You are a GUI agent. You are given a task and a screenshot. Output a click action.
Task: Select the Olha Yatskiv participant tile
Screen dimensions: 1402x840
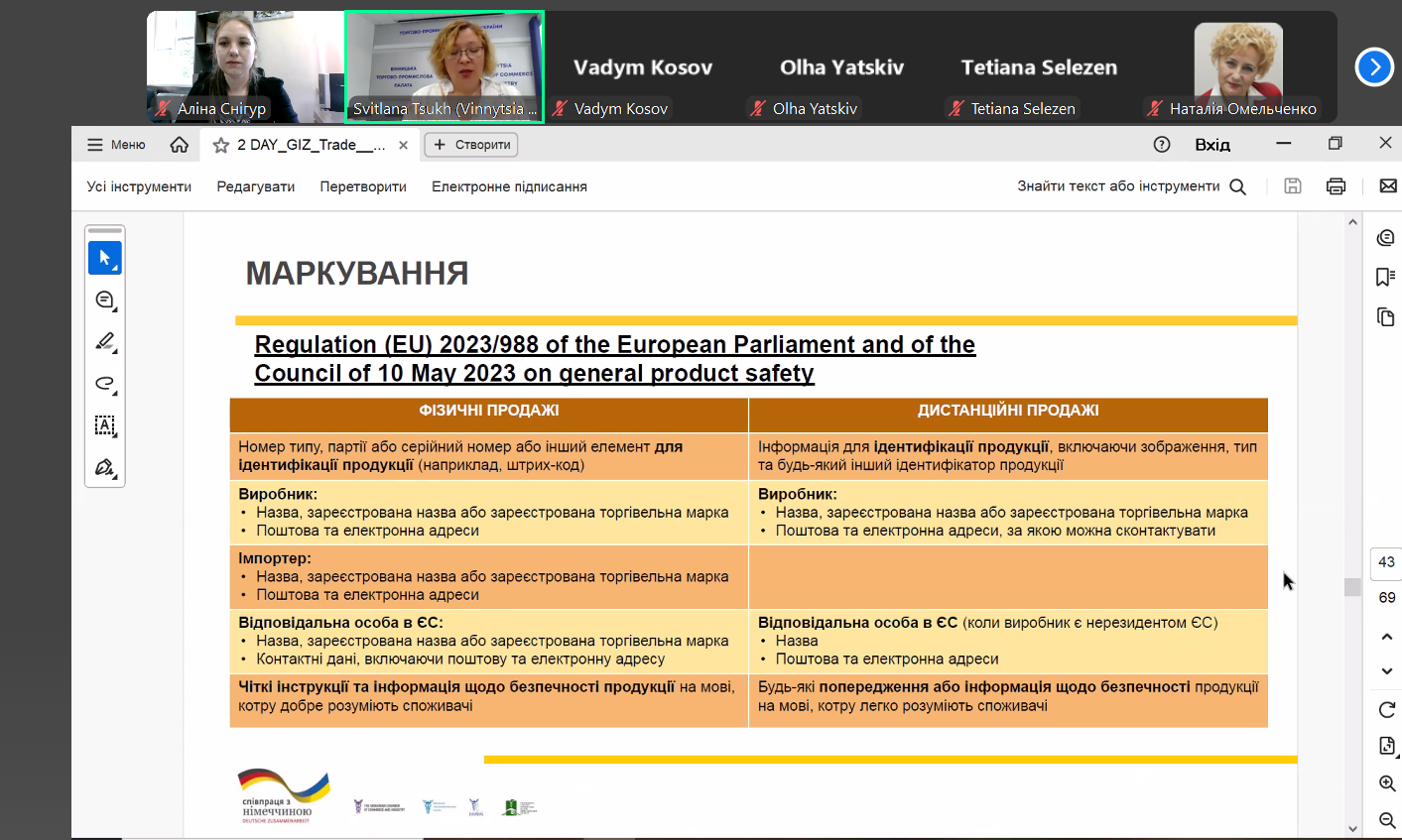pos(841,66)
